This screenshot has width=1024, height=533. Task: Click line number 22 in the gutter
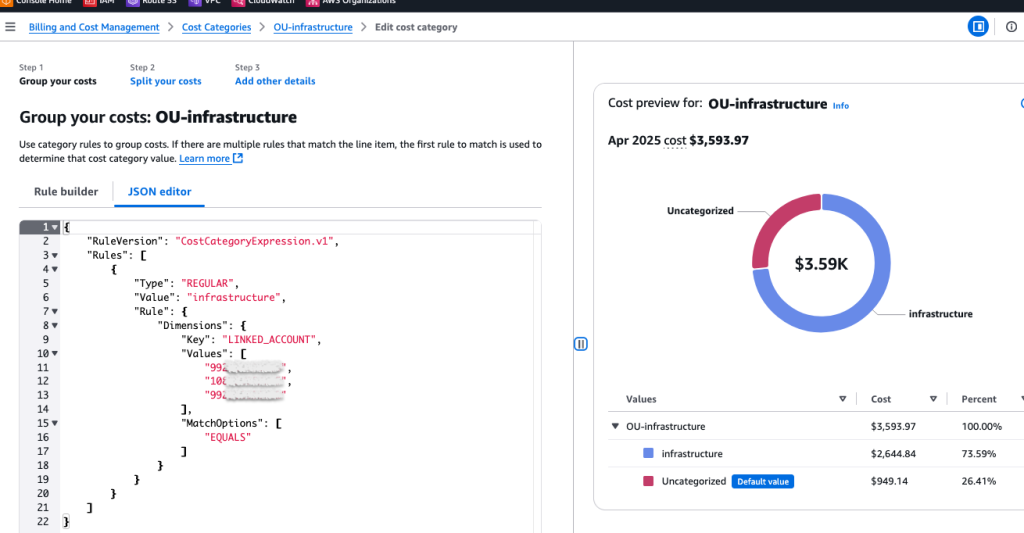click(43, 521)
